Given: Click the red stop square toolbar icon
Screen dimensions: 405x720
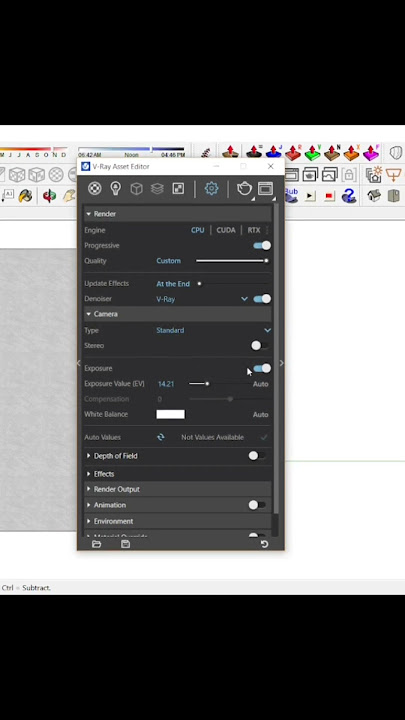Looking at the screenshot, I should 329,196.
